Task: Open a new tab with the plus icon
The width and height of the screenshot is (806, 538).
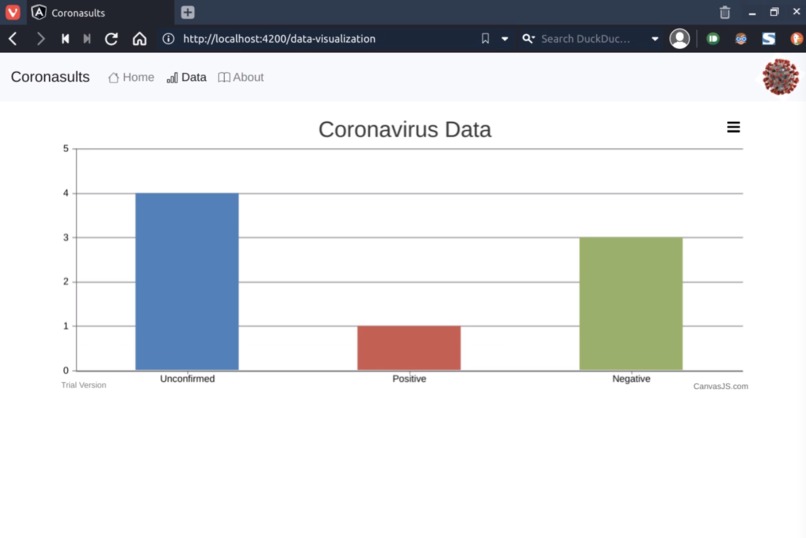Action: [188, 12]
